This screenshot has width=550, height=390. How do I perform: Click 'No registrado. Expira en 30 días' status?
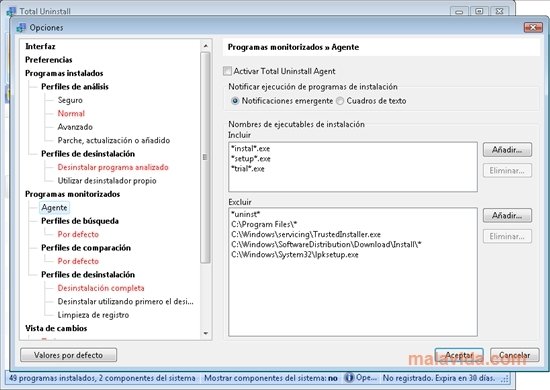[439, 378]
